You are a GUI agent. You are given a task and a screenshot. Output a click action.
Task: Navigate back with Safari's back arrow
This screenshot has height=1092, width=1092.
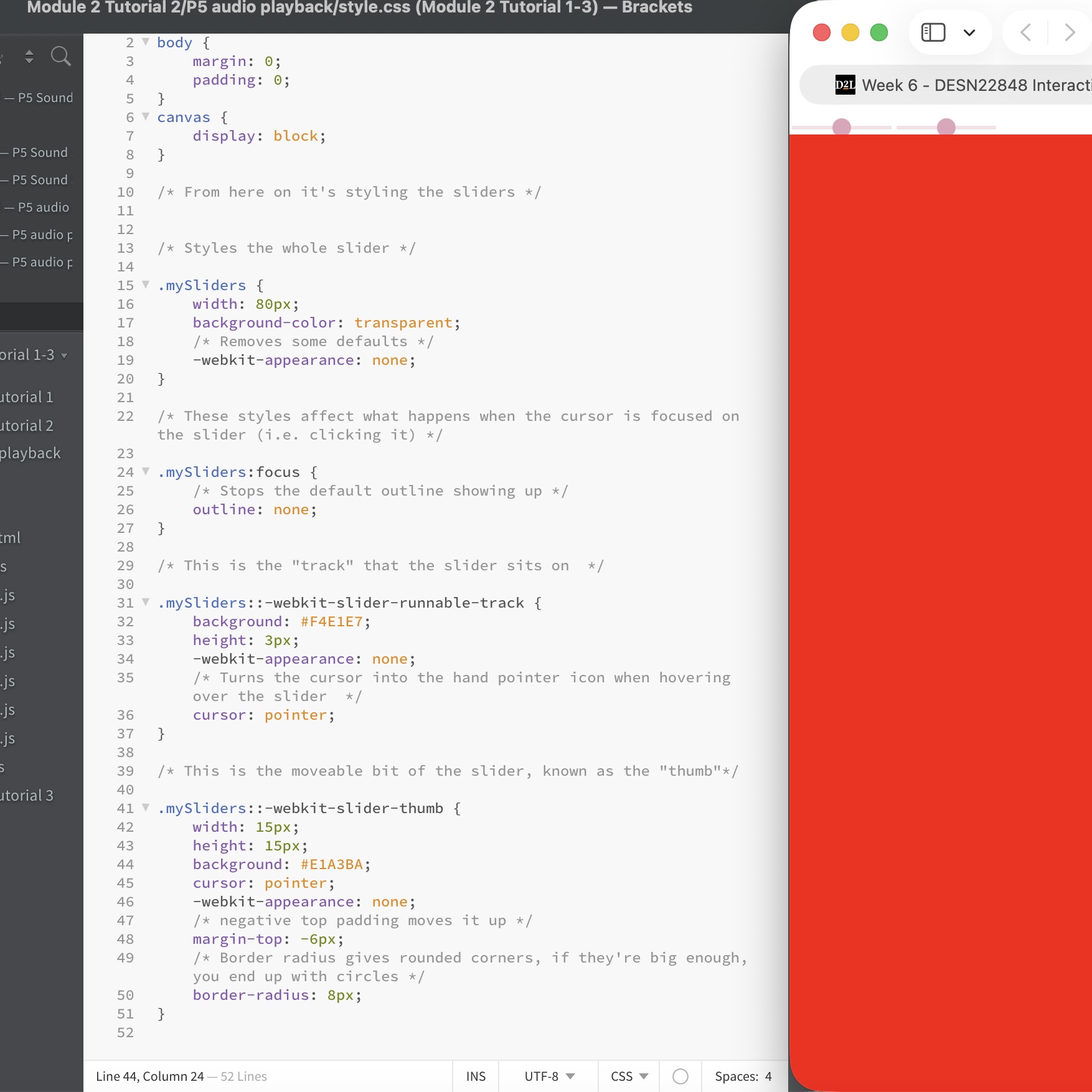tap(1025, 32)
